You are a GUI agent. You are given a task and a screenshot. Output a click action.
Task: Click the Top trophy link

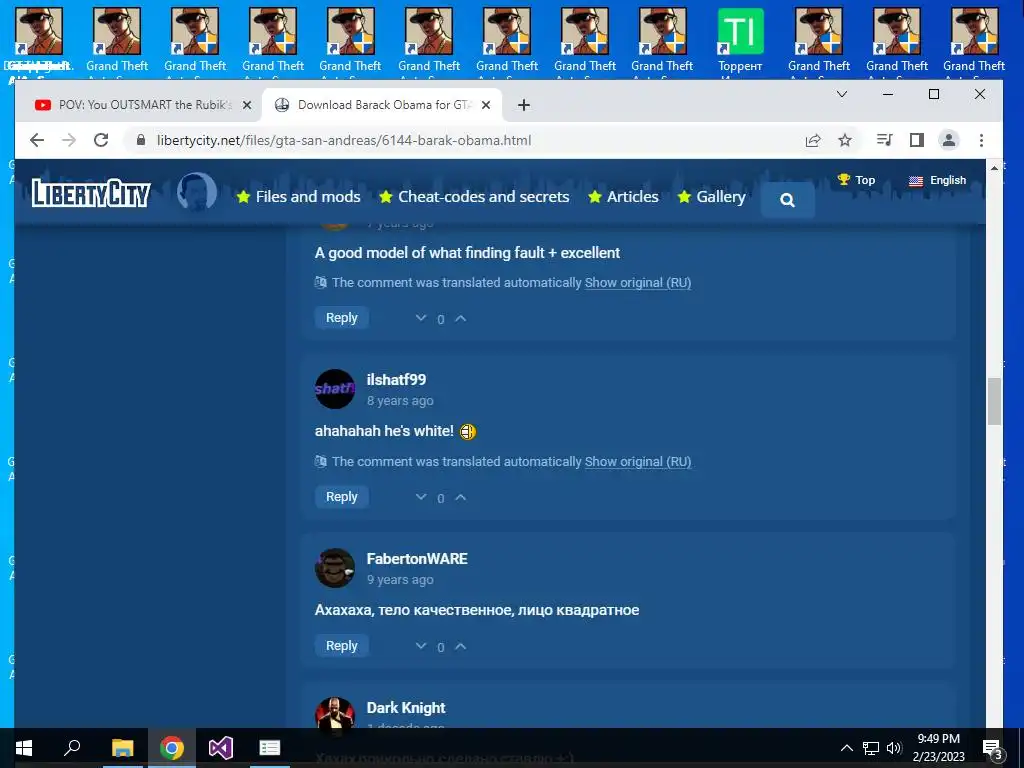coord(856,180)
